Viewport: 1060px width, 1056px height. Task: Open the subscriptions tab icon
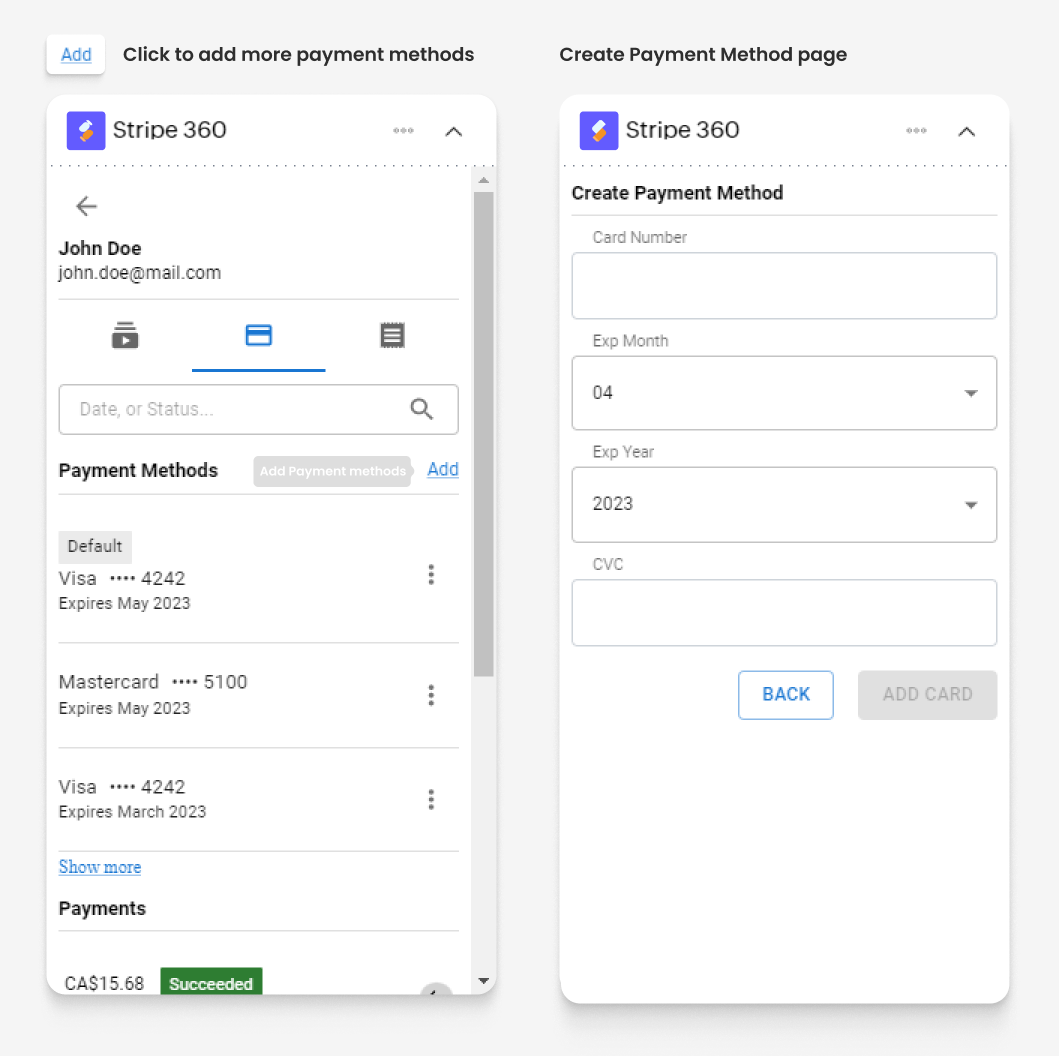pyautogui.click(x=125, y=336)
